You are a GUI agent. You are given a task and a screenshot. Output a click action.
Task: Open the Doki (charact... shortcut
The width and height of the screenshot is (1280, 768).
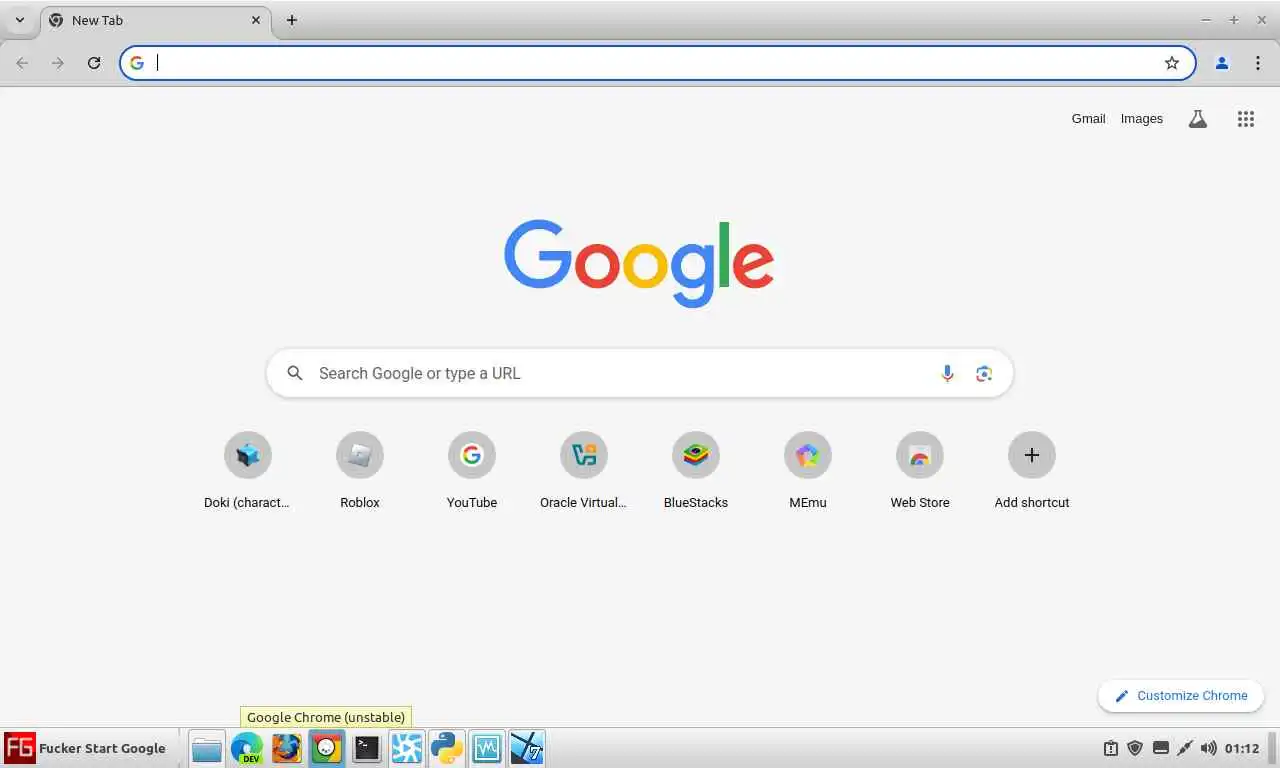247,471
